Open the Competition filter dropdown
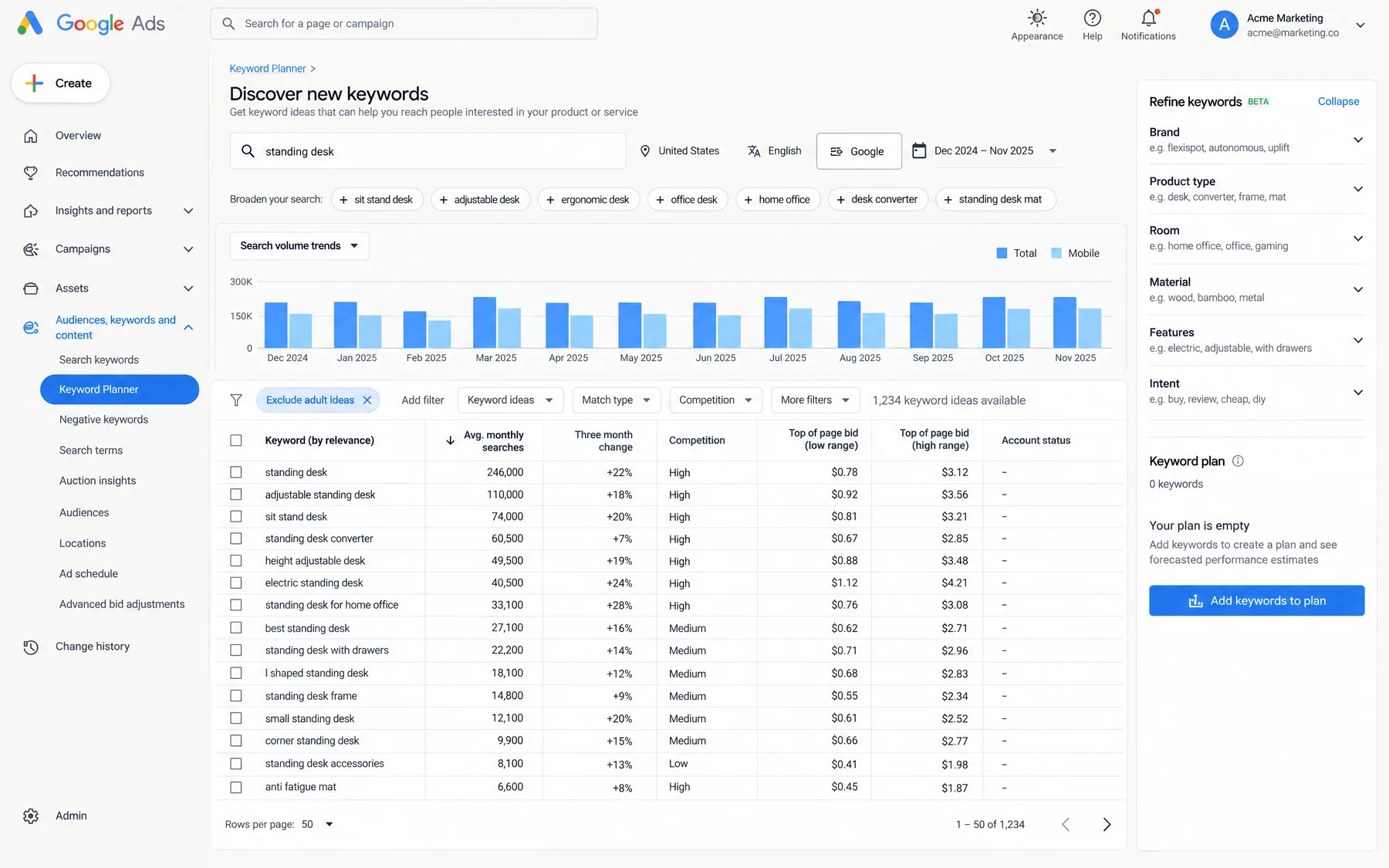This screenshot has height=868, width=1389. point(715,400)
